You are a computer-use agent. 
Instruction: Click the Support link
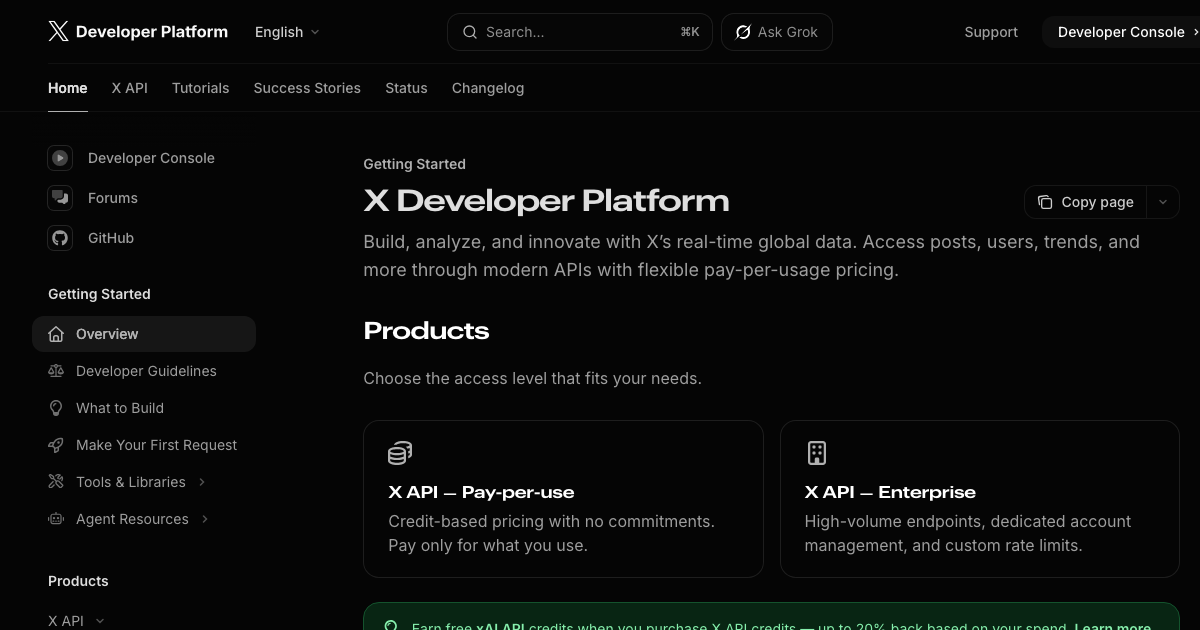(x=991, y=31)
